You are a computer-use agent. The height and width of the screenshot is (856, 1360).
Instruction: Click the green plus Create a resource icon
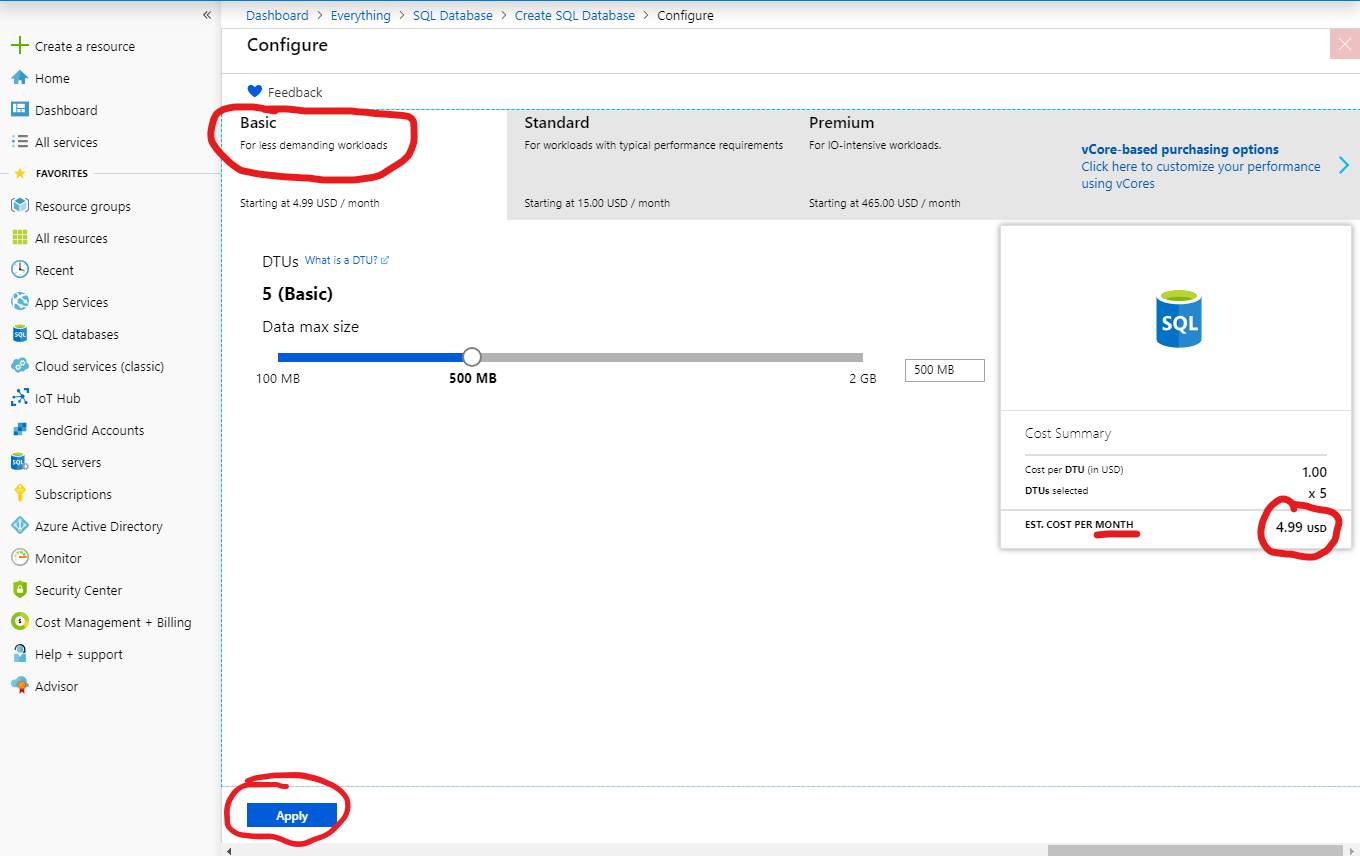19,46
